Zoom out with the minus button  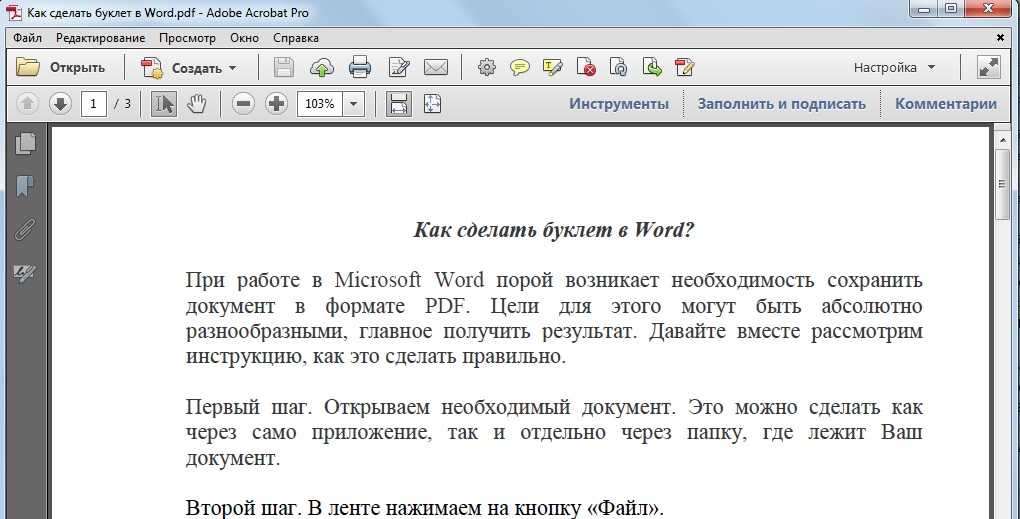pyautogui.click(x=243, y=103)
